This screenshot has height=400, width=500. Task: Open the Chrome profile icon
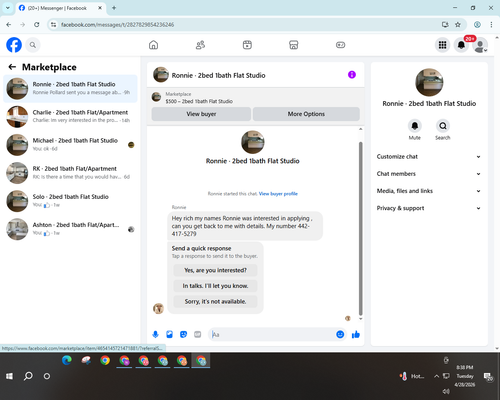pos(477,25)
